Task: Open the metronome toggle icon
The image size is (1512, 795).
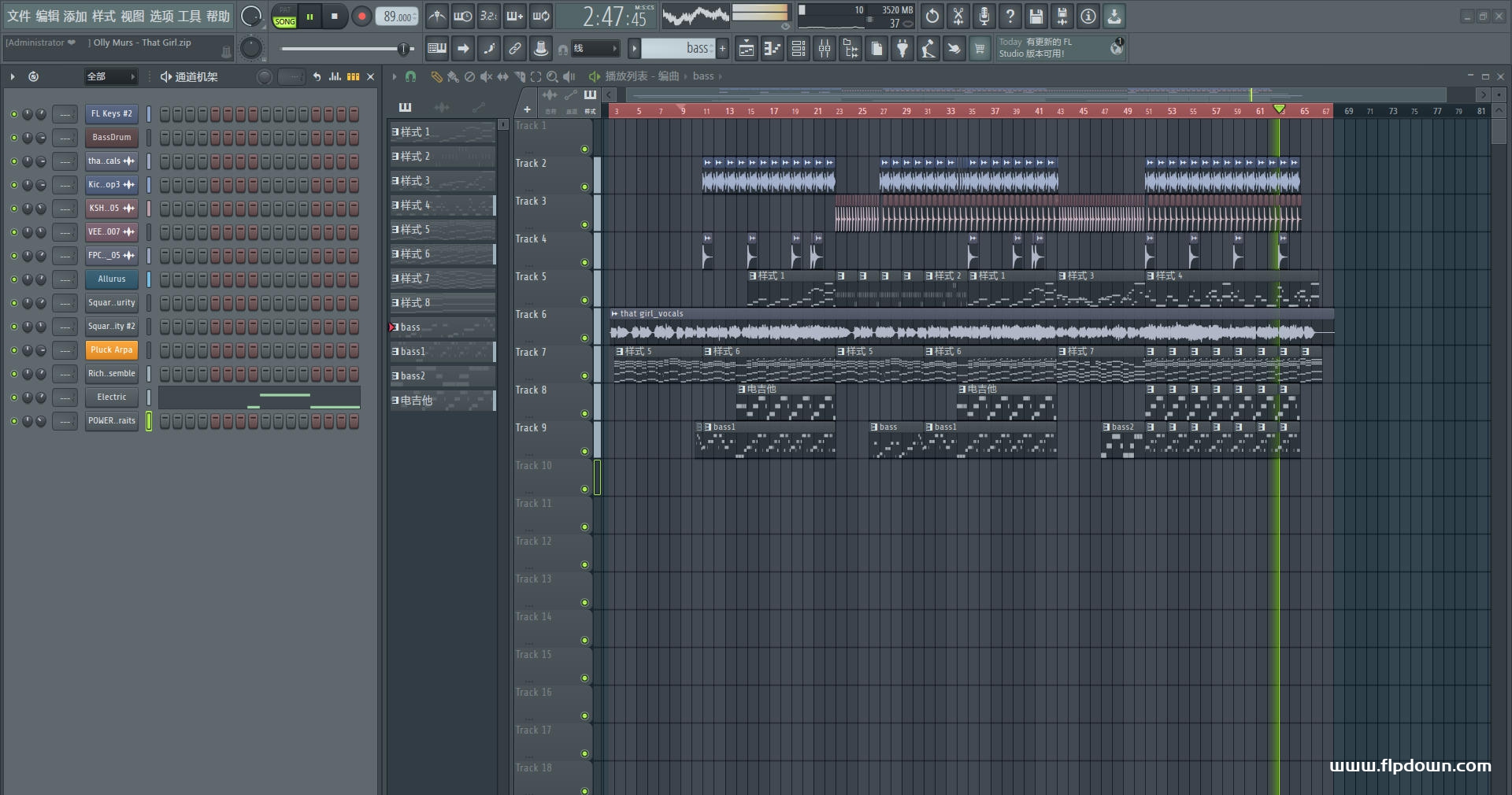Action: point(437,16)
